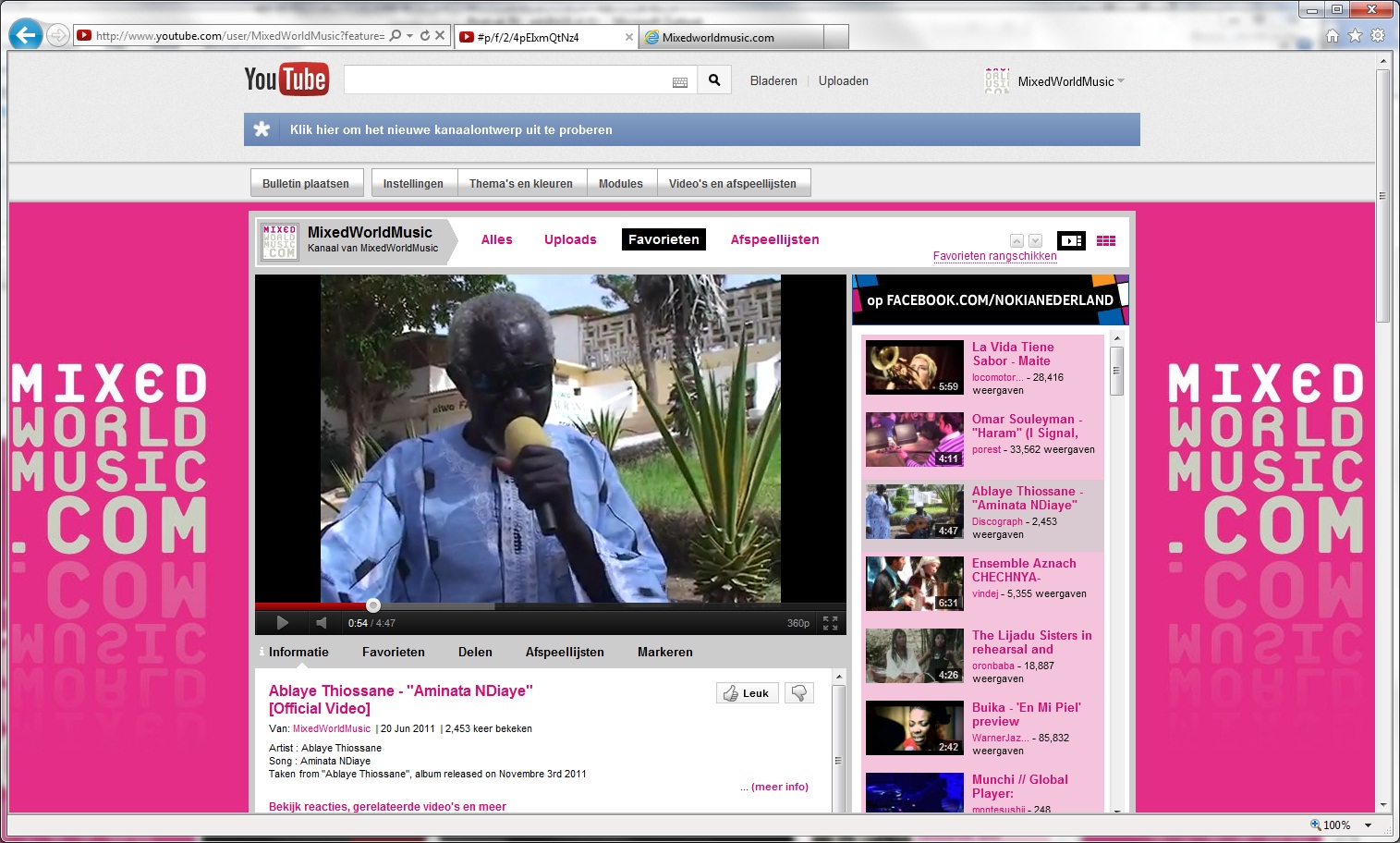The width and height of the screenshot is (1400, 843).
Task: Click the thumbs up Leuk button
Action: (748, 693)
